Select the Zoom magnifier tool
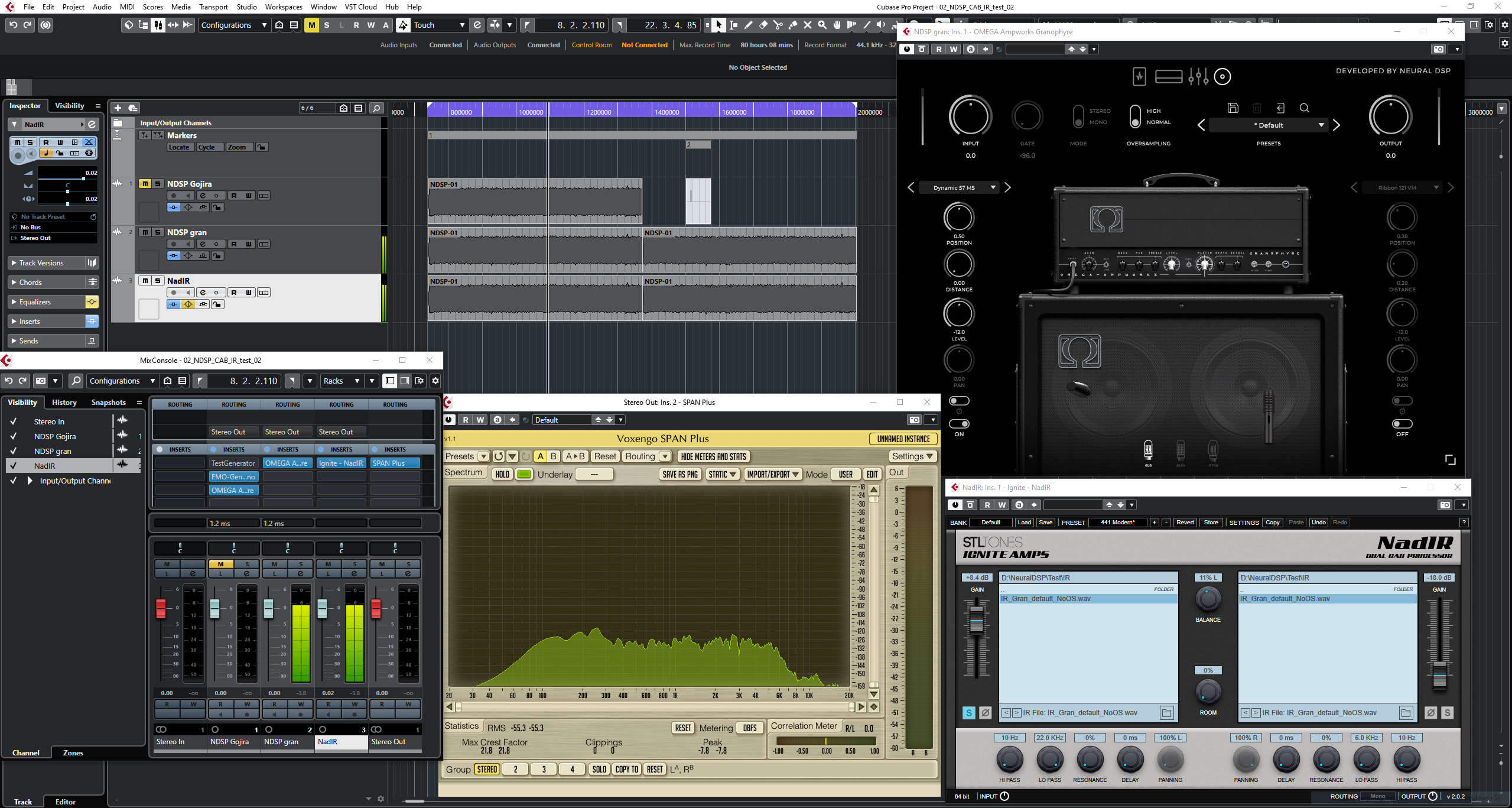This screenshot has height=808, width=1512. tap(822, 25)
